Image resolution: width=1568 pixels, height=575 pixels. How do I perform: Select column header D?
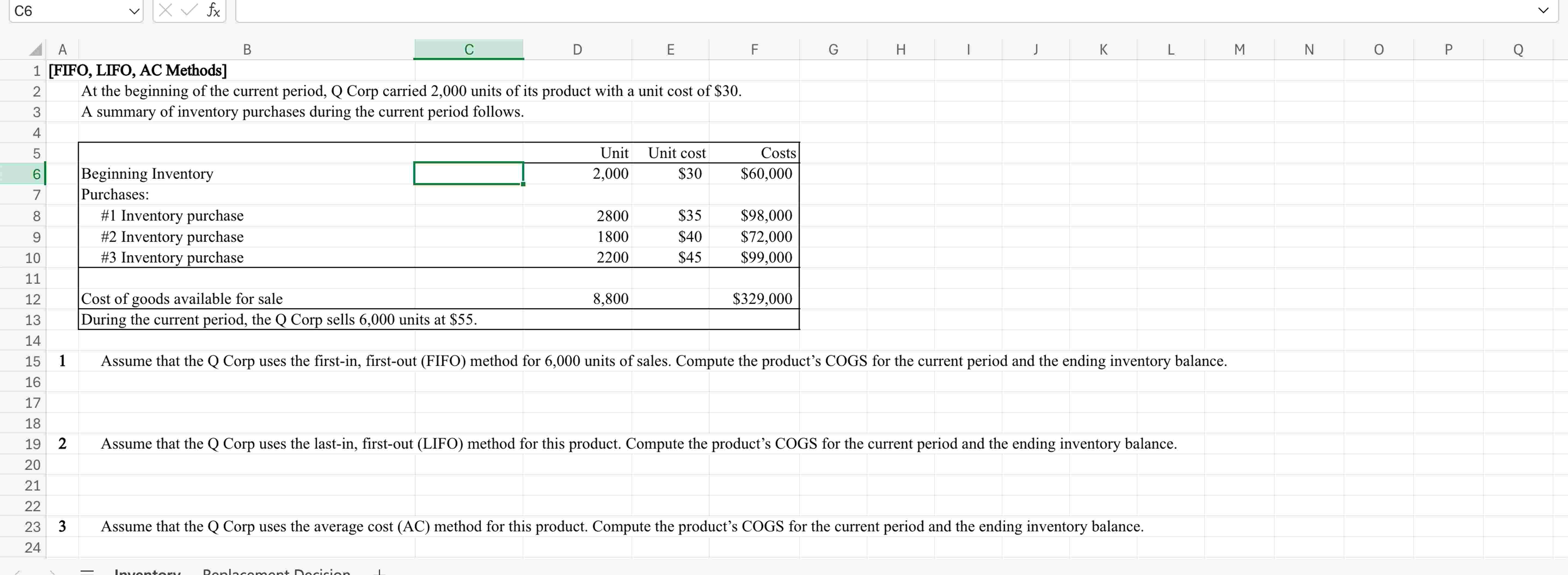click(577, 49)
